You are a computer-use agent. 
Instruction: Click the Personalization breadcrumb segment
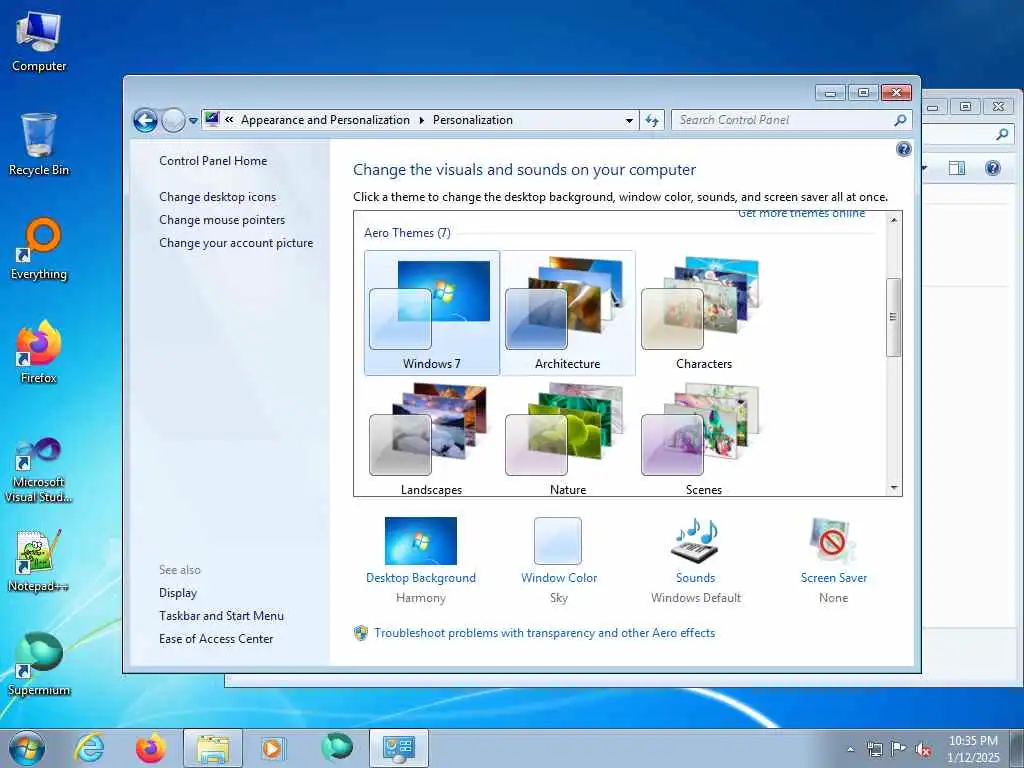473,120
